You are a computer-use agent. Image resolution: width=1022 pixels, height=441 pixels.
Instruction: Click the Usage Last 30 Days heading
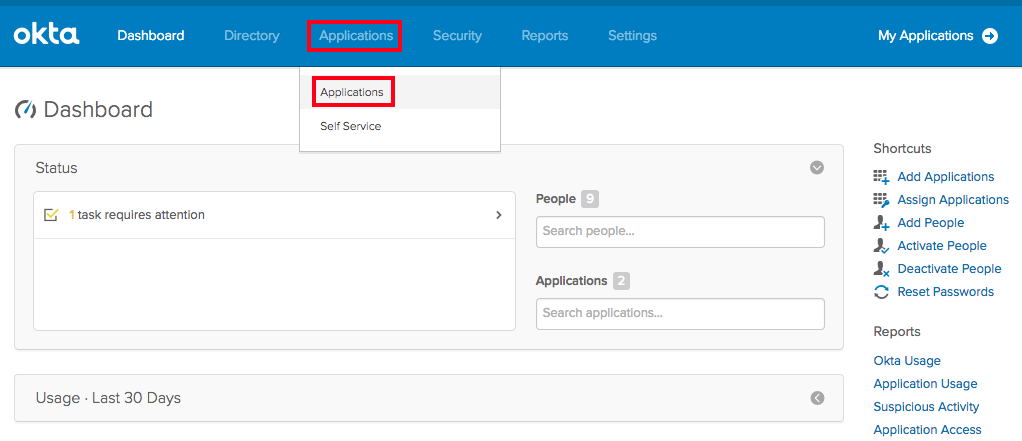[108, 398]
